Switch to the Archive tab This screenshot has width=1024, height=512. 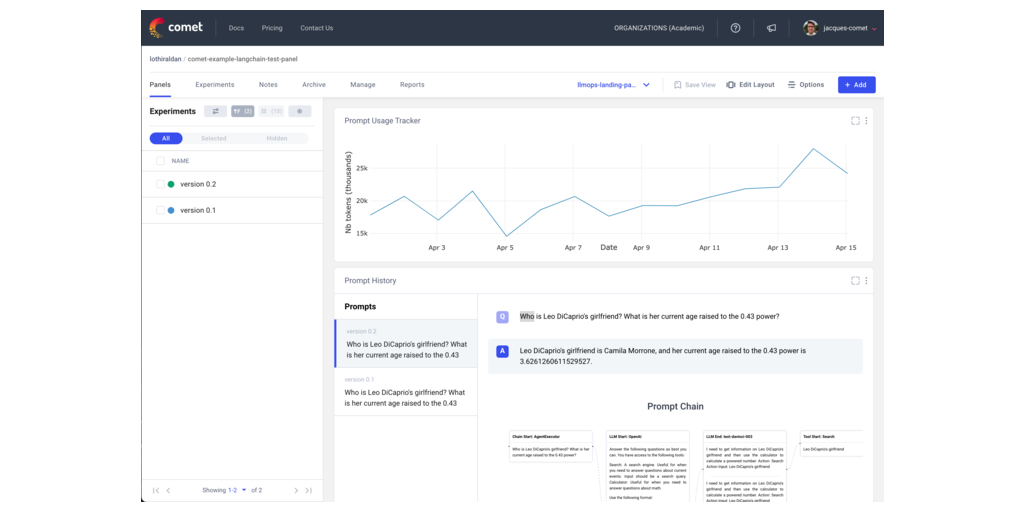pyautogui.click(x=313, y=85)
